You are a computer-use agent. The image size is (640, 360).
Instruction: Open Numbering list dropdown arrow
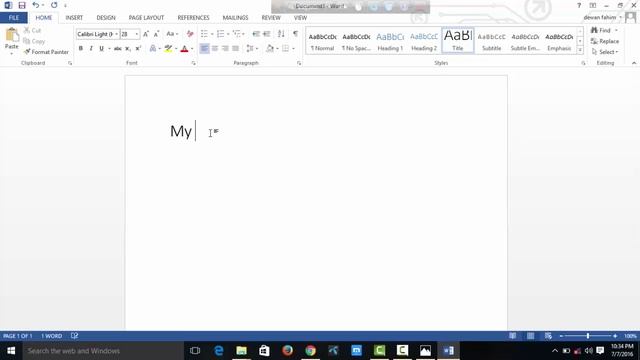tap(228, 34)
